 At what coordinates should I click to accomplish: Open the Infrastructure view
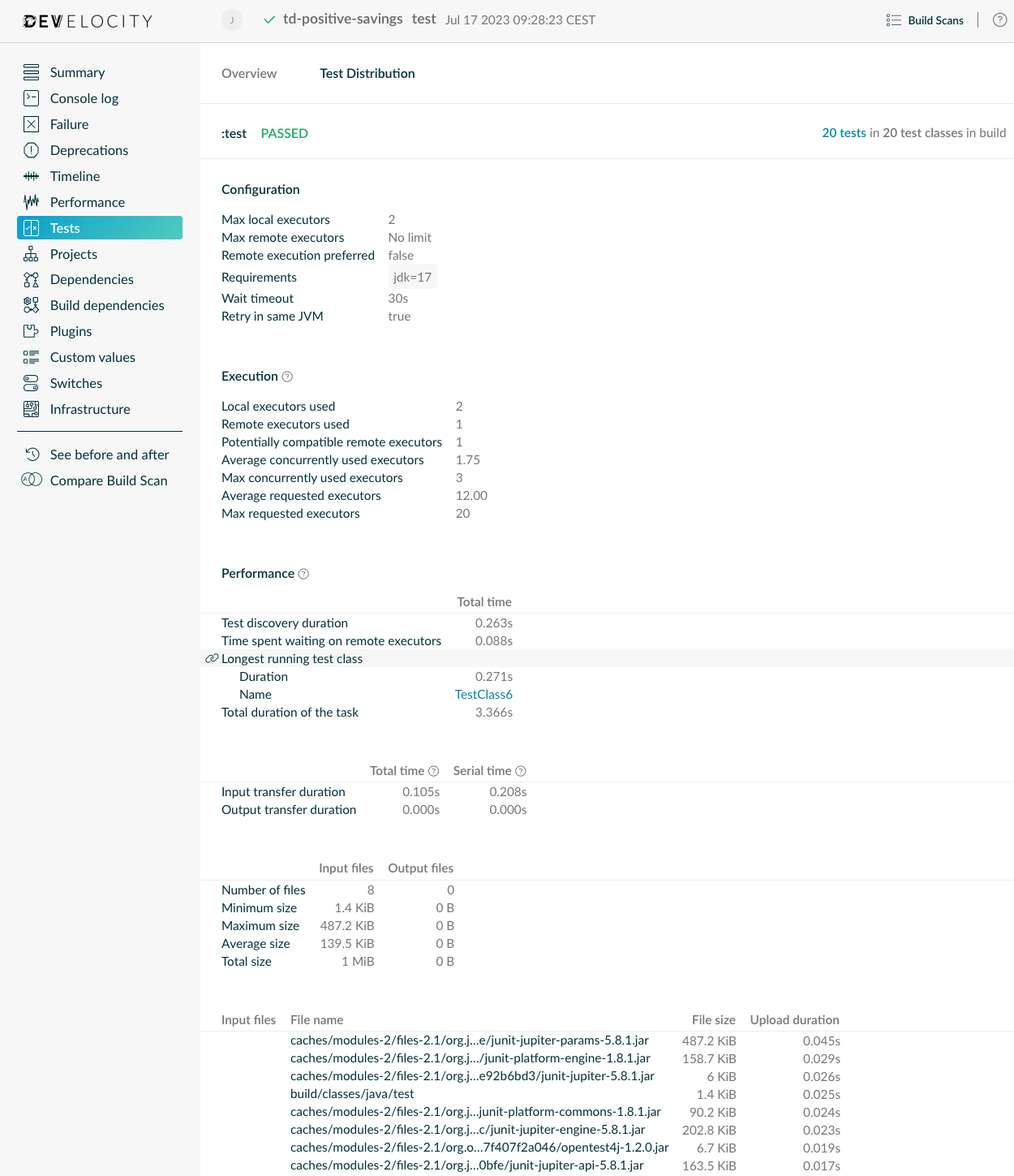90,409
